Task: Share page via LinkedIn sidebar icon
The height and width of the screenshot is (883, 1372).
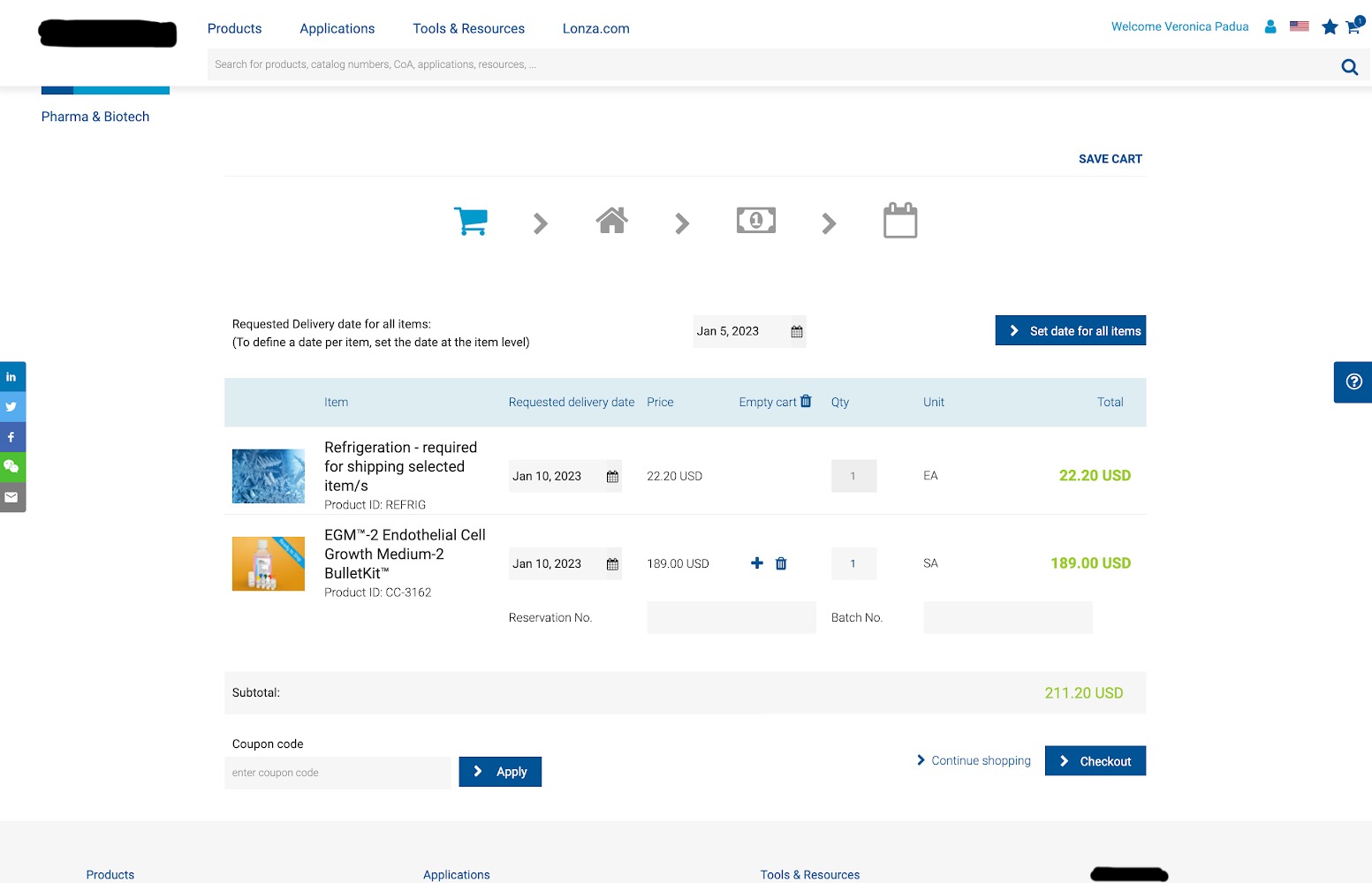Action: (11, 377)
